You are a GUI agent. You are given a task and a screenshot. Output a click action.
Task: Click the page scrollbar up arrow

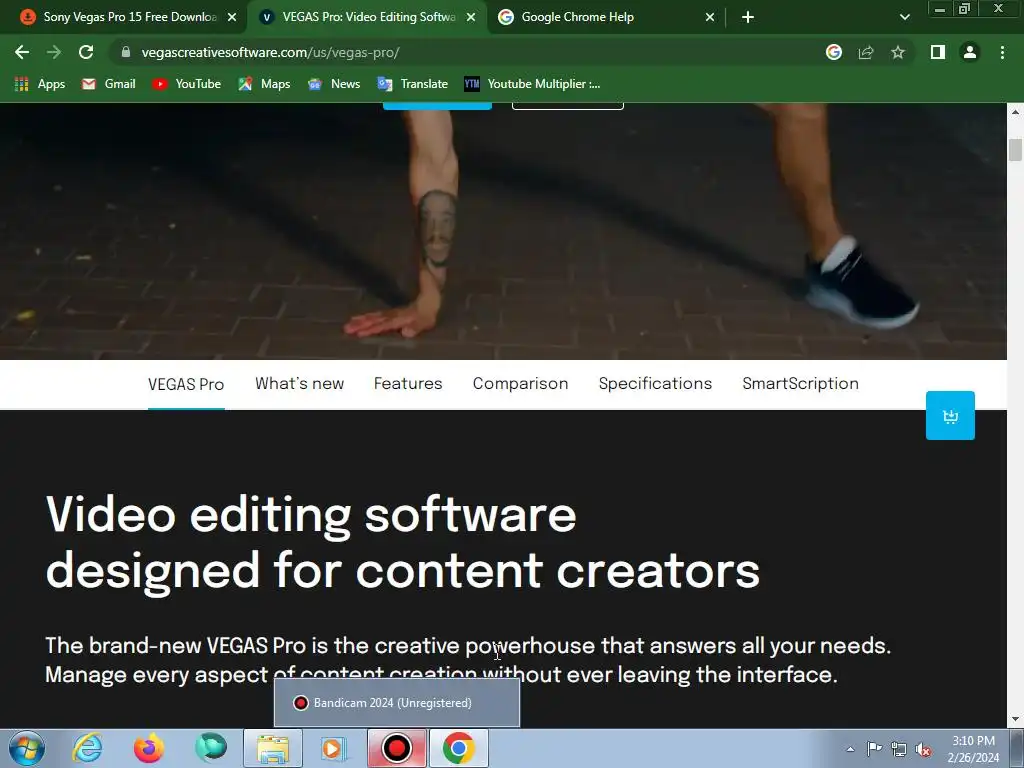tap(1015, 112)
